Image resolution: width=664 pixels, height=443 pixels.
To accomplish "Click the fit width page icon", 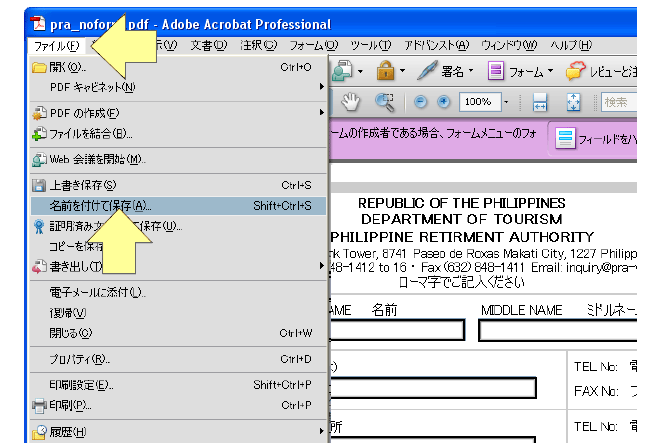I will tap(540, 102).
